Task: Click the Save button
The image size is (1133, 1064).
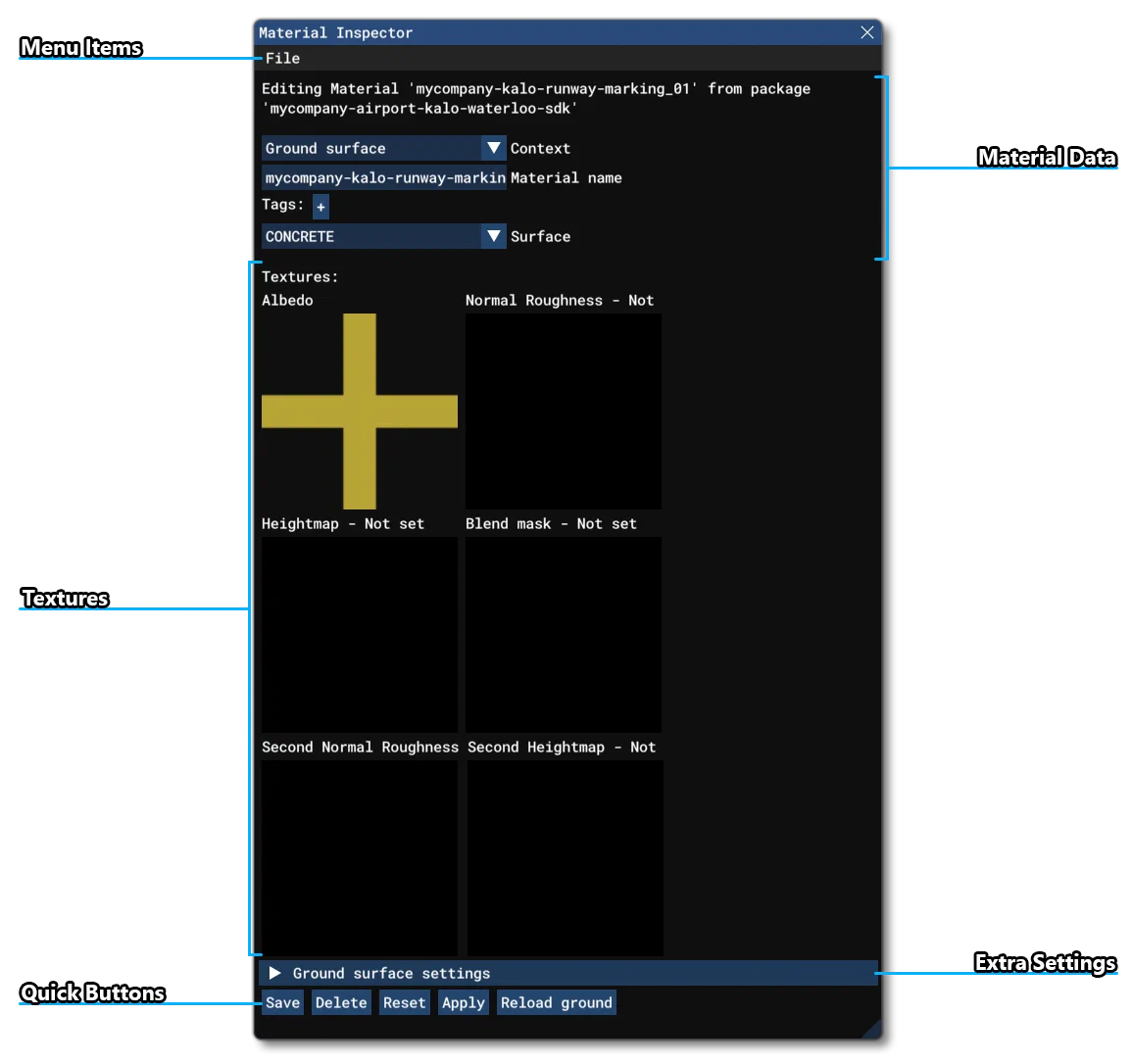Action: click(x=282, y=1002)
